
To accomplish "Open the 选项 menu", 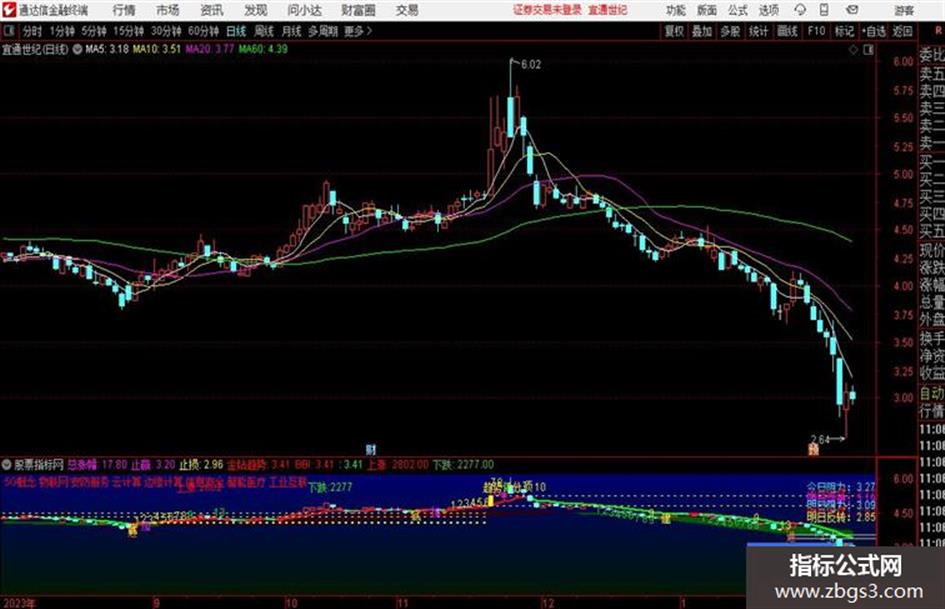I will (769, 10).
